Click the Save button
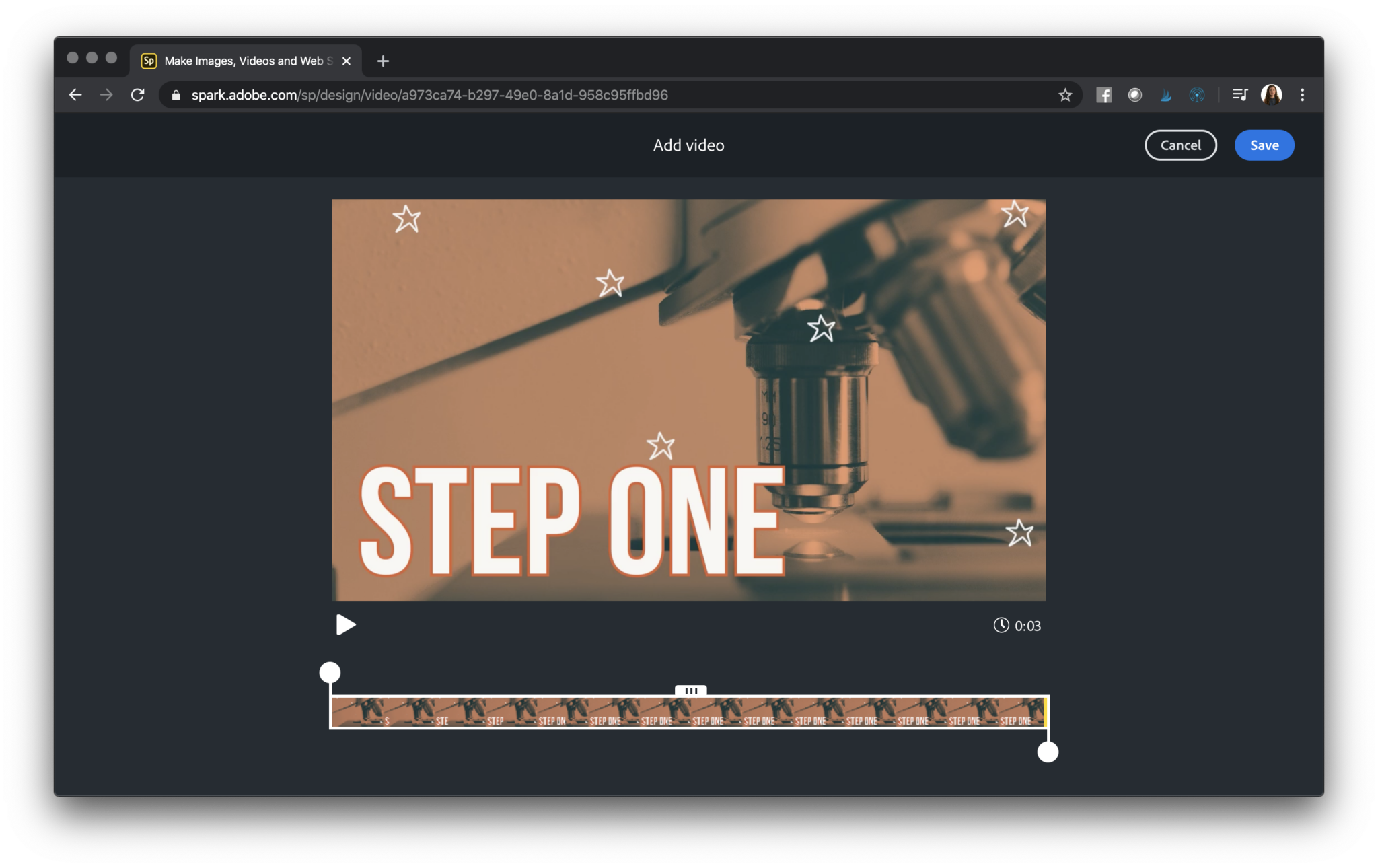Screen dimensions: 1378x868 pos(1264,145)
